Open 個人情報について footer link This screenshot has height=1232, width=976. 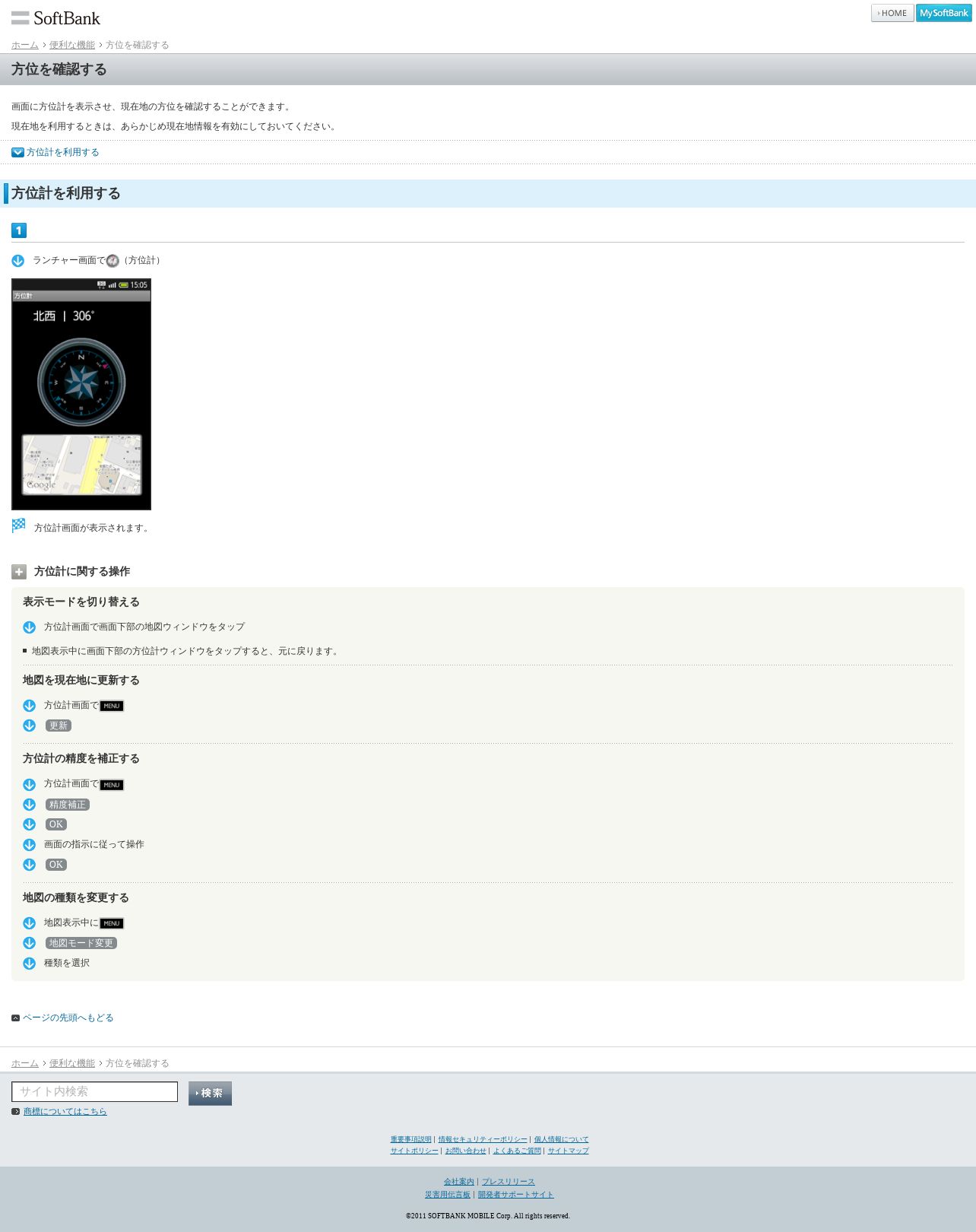[x=561, y=1139]
